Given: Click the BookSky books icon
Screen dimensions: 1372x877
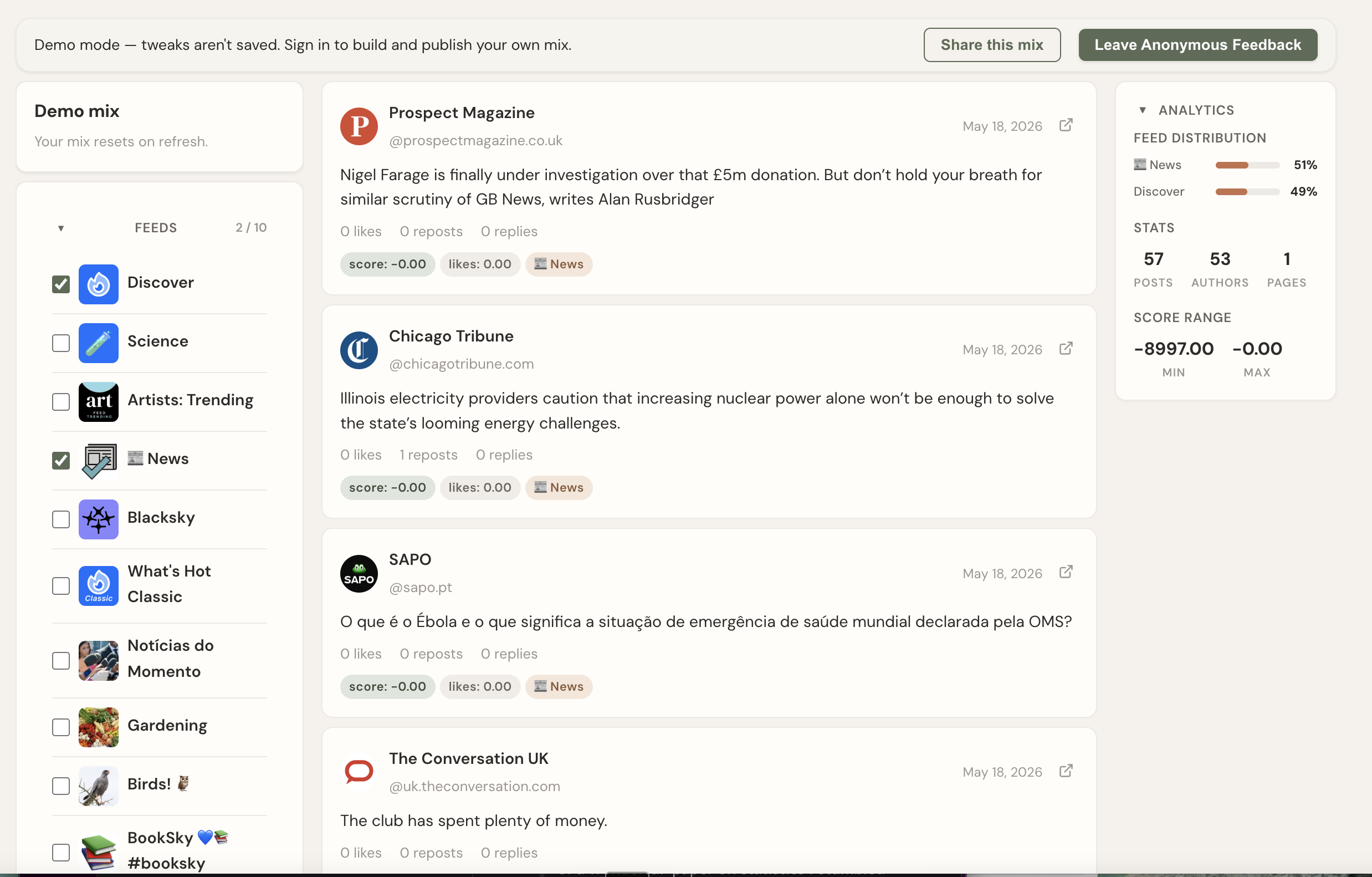Looking at the screenshot, I should point(99,853).
